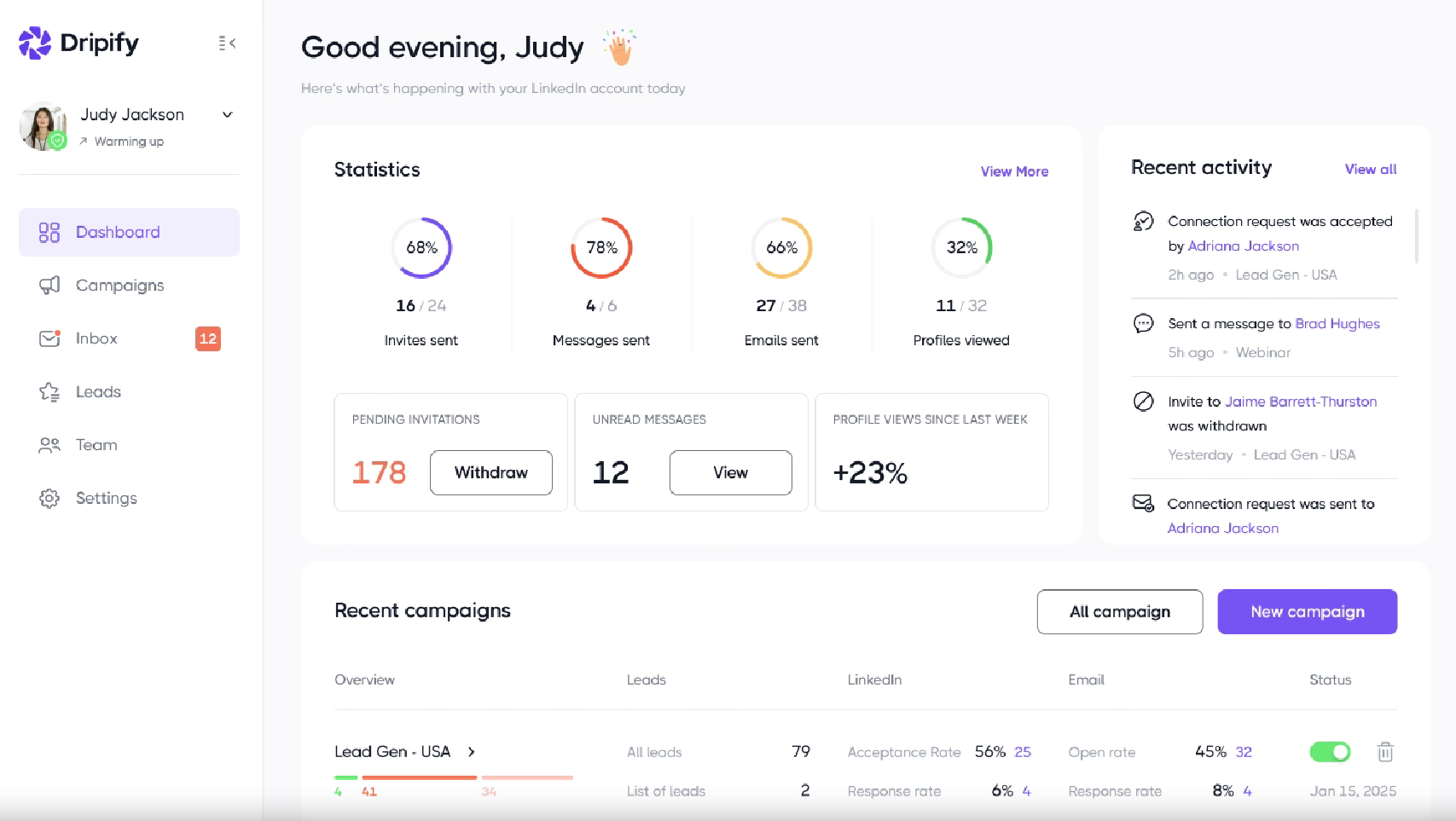Image resolution: width=1456 pixels, height=821 pixels.
Task: Open first Adriana Jackson link under accepted request
Action: (1244, 246)
